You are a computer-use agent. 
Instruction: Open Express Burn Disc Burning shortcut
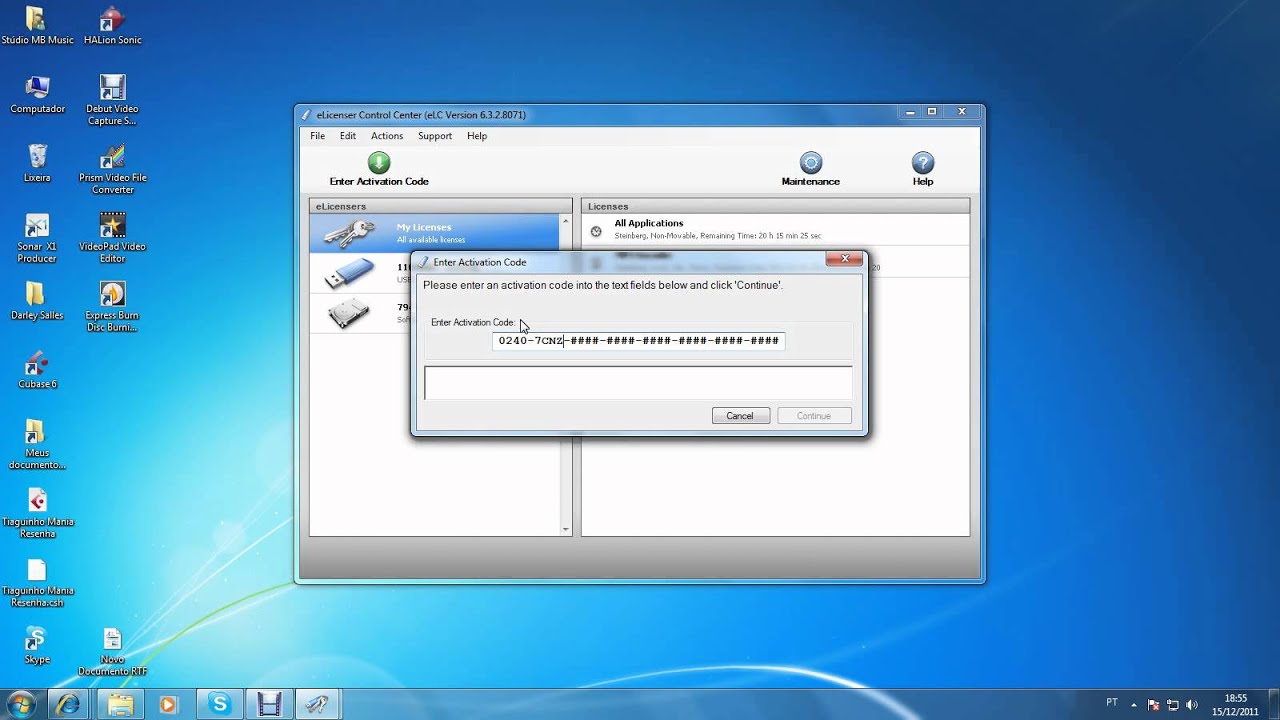[112, 307]
